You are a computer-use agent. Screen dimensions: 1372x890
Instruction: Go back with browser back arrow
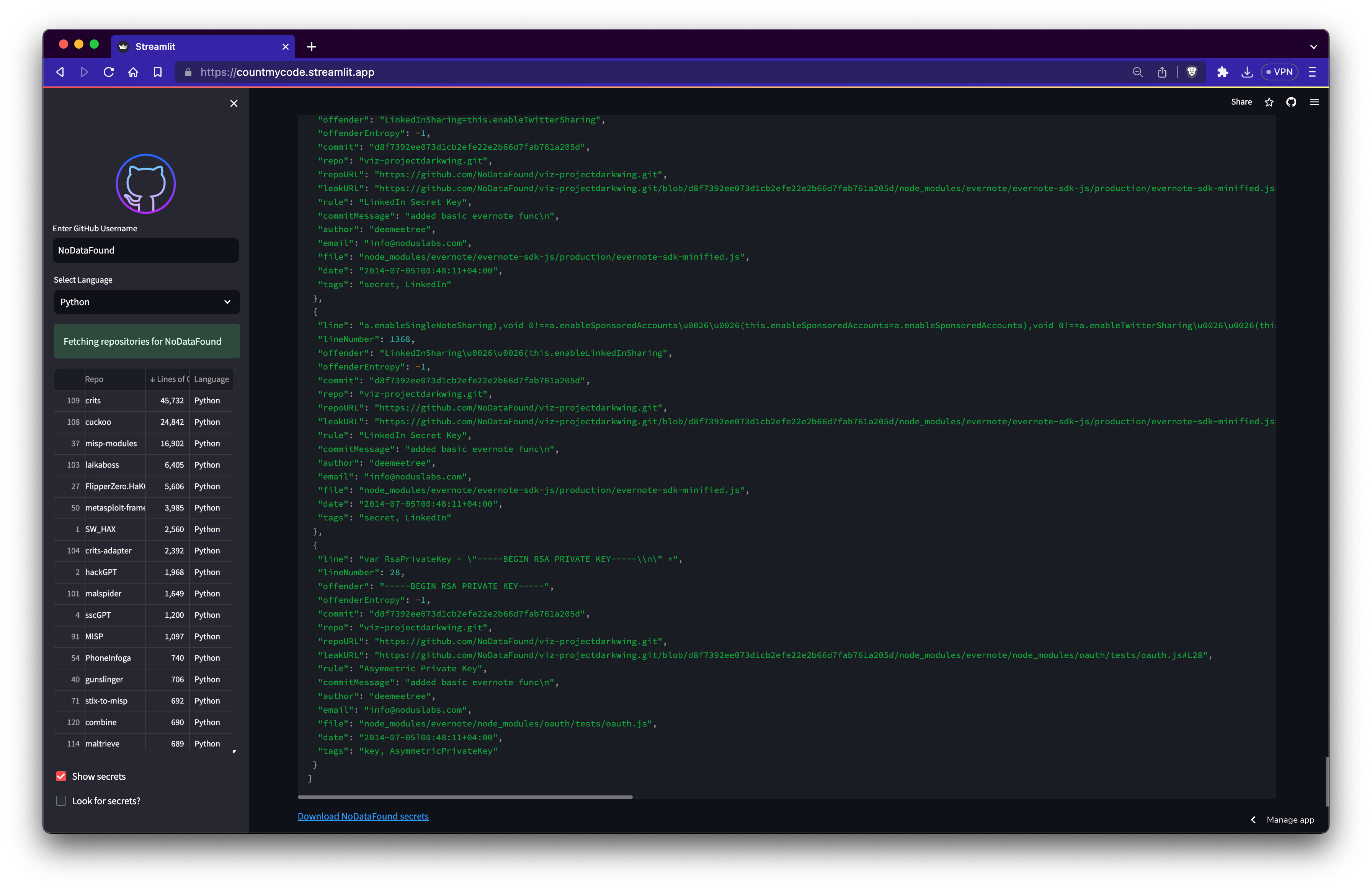[60, 72]
